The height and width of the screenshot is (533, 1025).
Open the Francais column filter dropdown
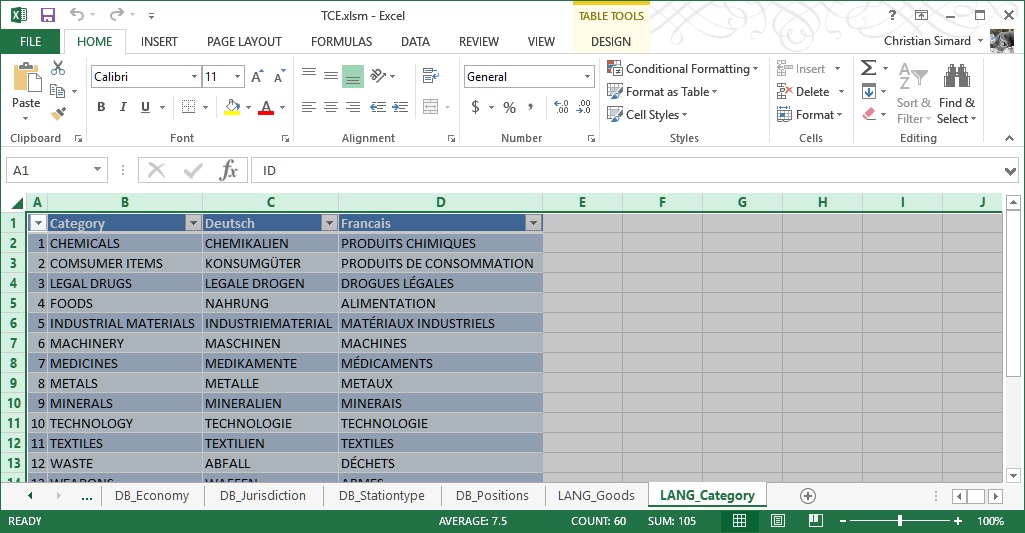(x=533, y=224)
